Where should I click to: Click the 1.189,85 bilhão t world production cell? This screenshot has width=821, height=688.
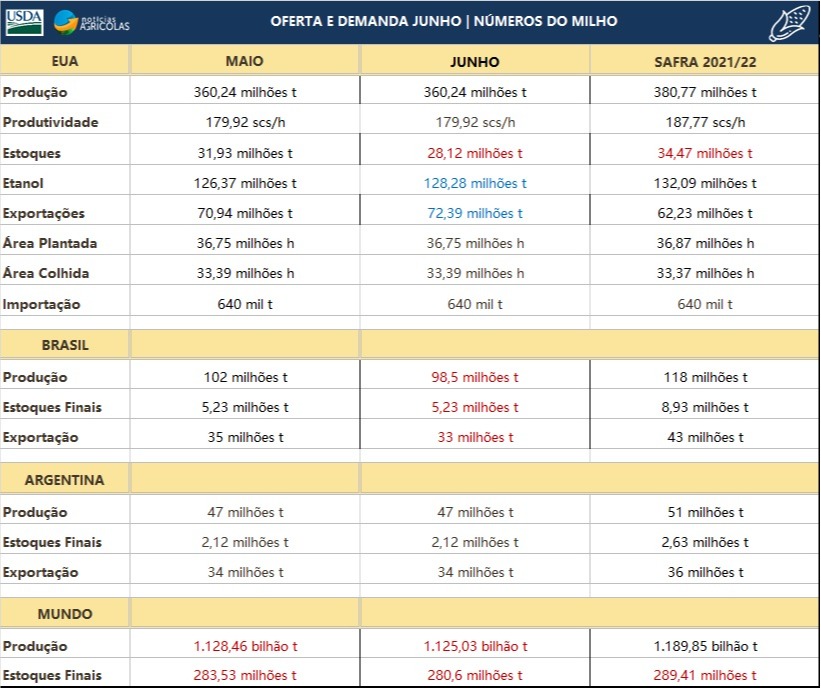coord(704,646)
